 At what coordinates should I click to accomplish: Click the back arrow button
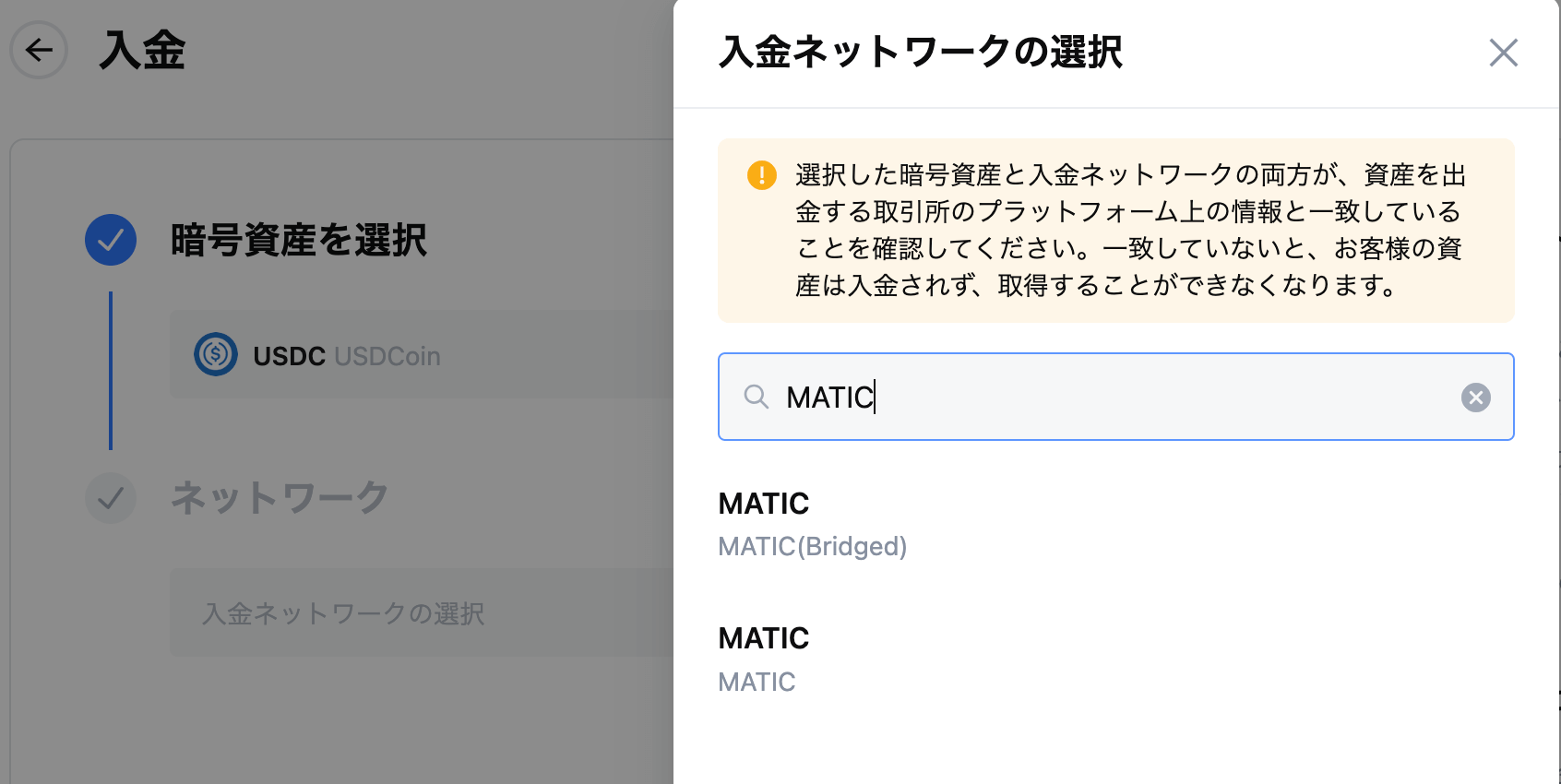coord(39,50)
